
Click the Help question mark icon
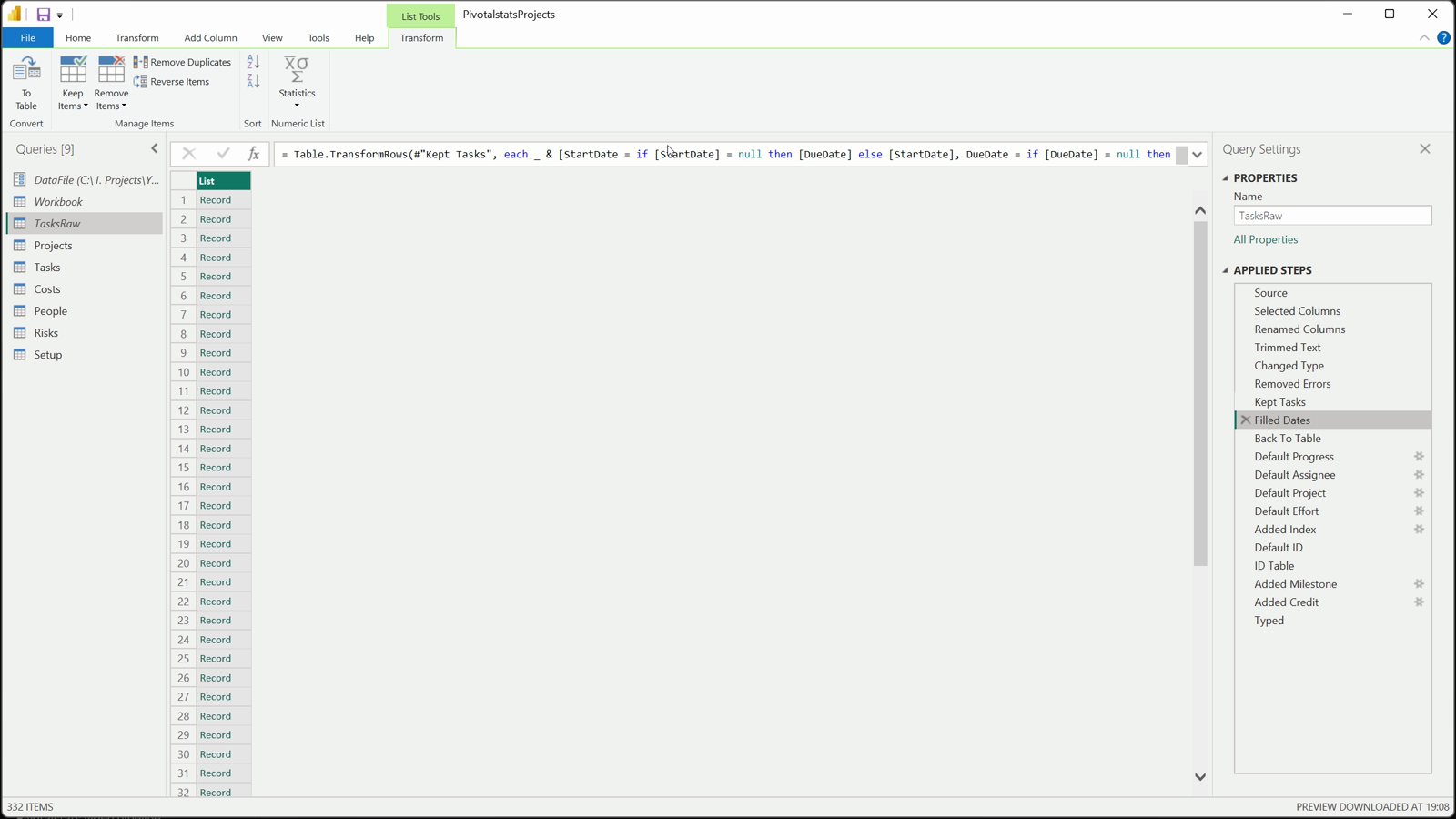point(1443,38)
